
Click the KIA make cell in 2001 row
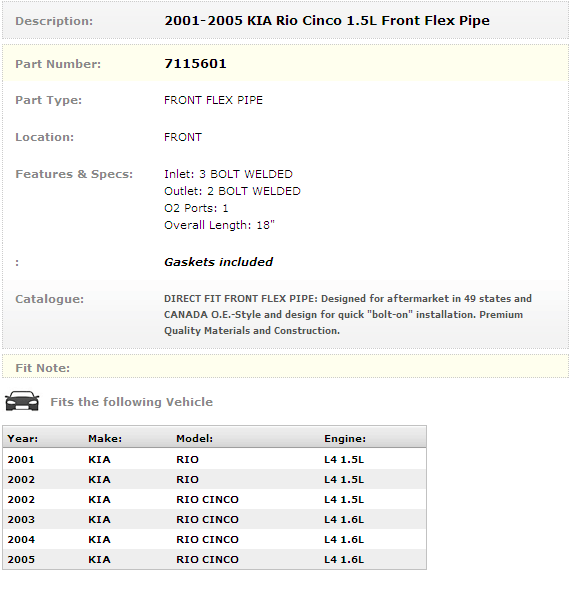[x=99, y=459]
